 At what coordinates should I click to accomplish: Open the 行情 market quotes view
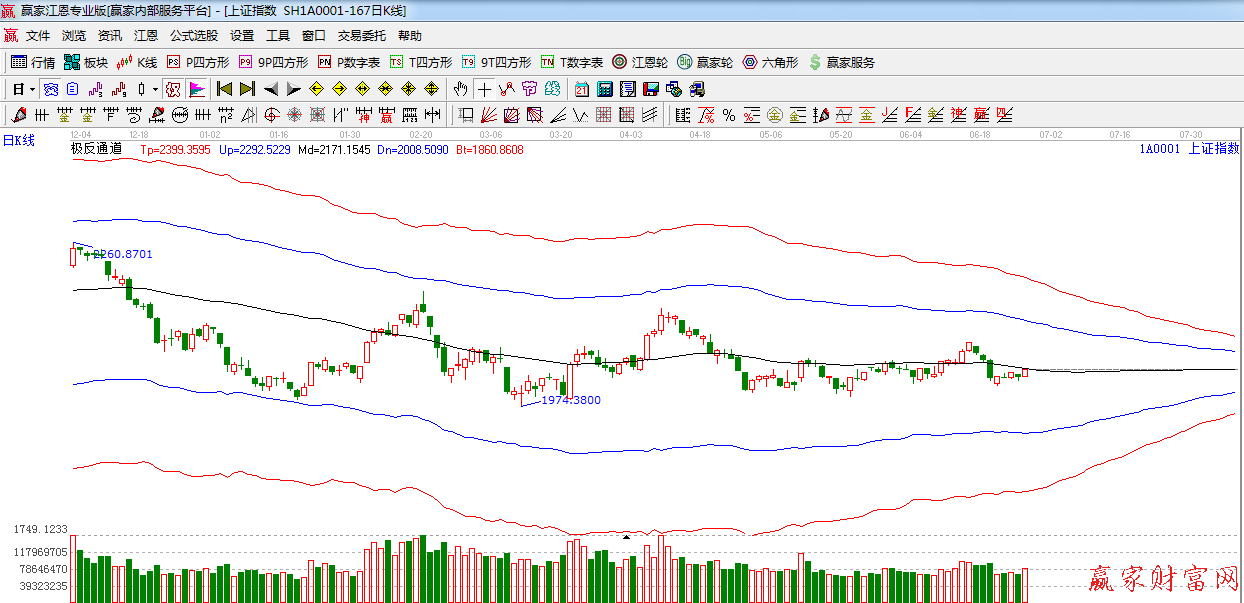coord(33,62)
